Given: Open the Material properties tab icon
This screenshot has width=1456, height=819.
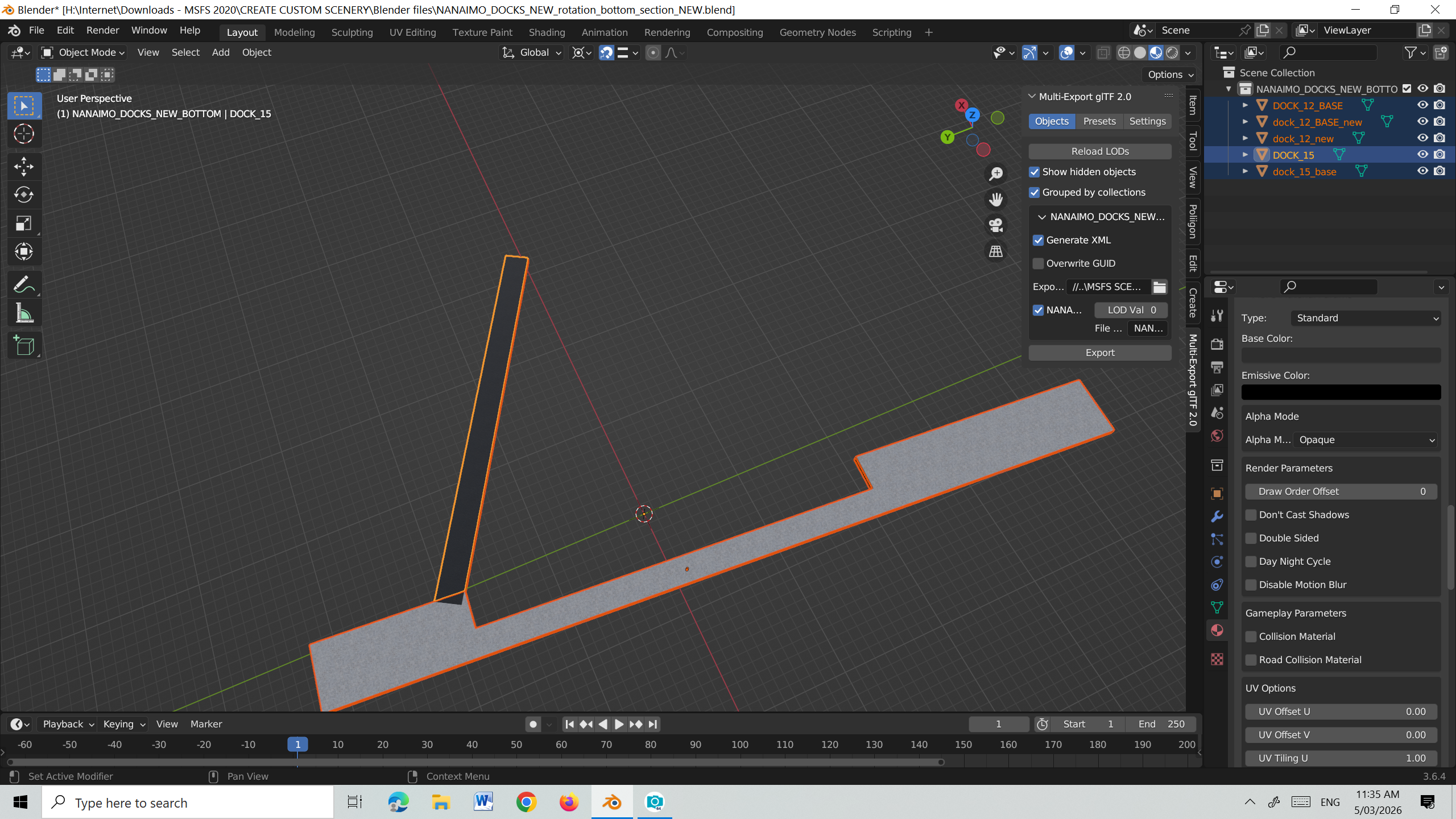Looking at the screenshot, I should point(1217,630).
